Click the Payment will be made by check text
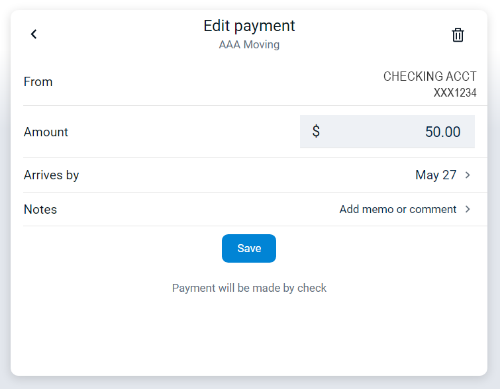 coord(249,288)
